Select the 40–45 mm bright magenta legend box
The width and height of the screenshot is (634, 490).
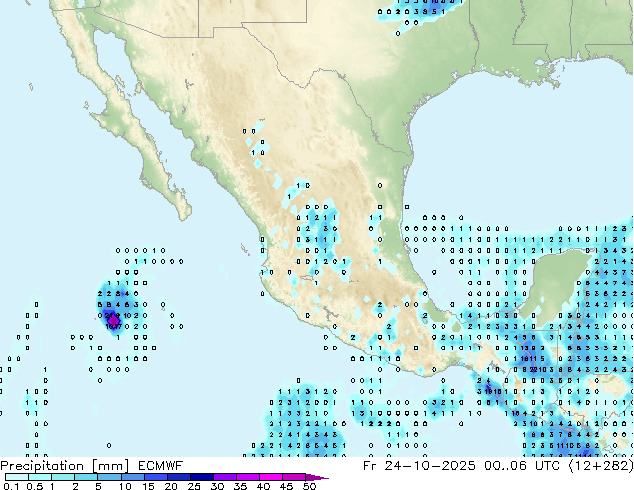[x=271, y=477]
